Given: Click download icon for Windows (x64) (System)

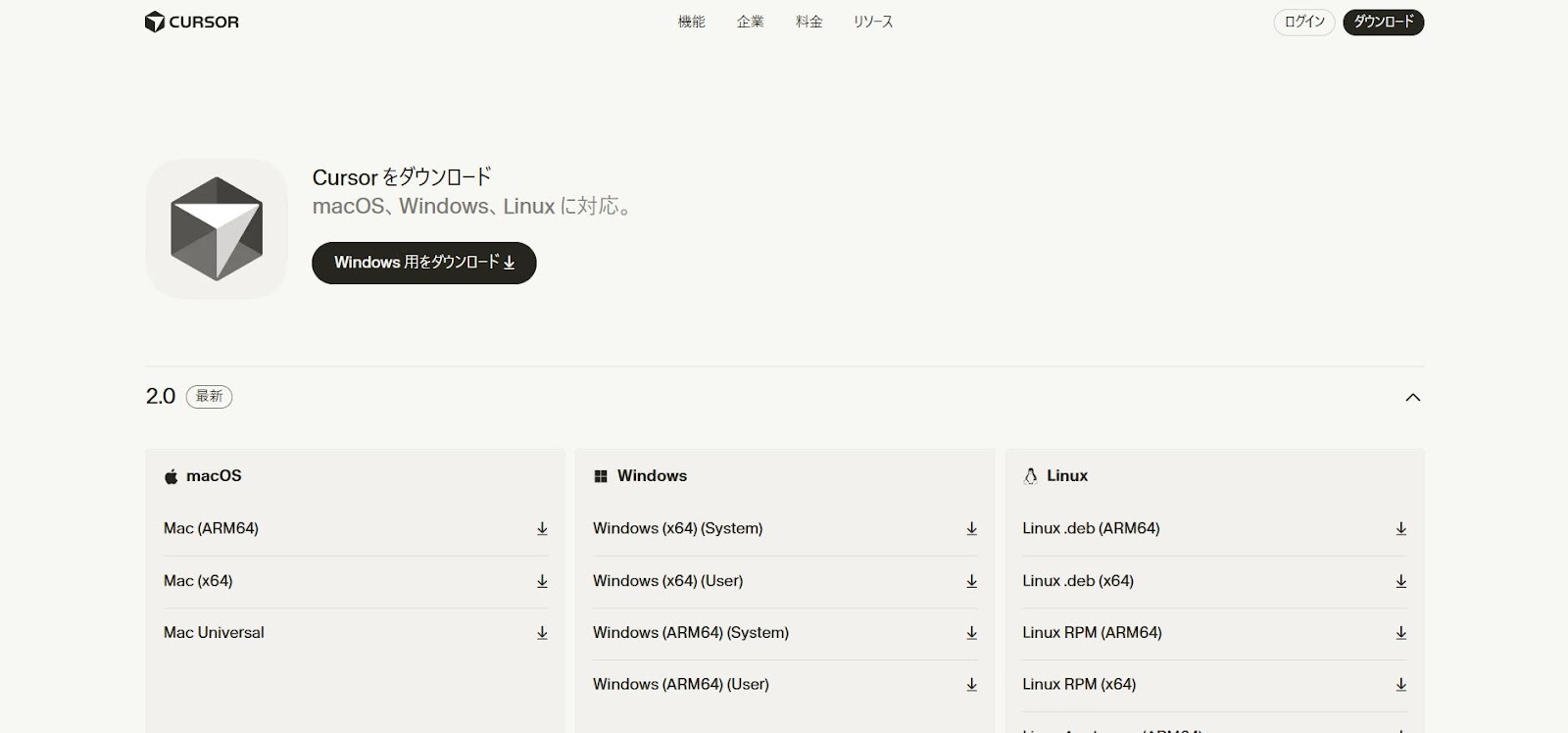Looking at the screenshot, I should pos(971,528).
